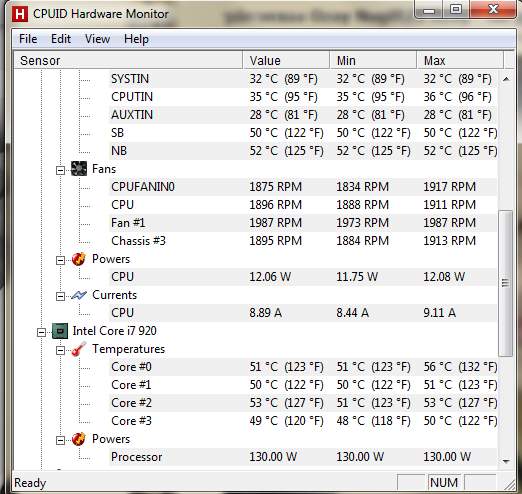Click the 48 °C min value for Core #3
Image resolution: width=522 pixels, height=494 pixels.
(373, 421)
